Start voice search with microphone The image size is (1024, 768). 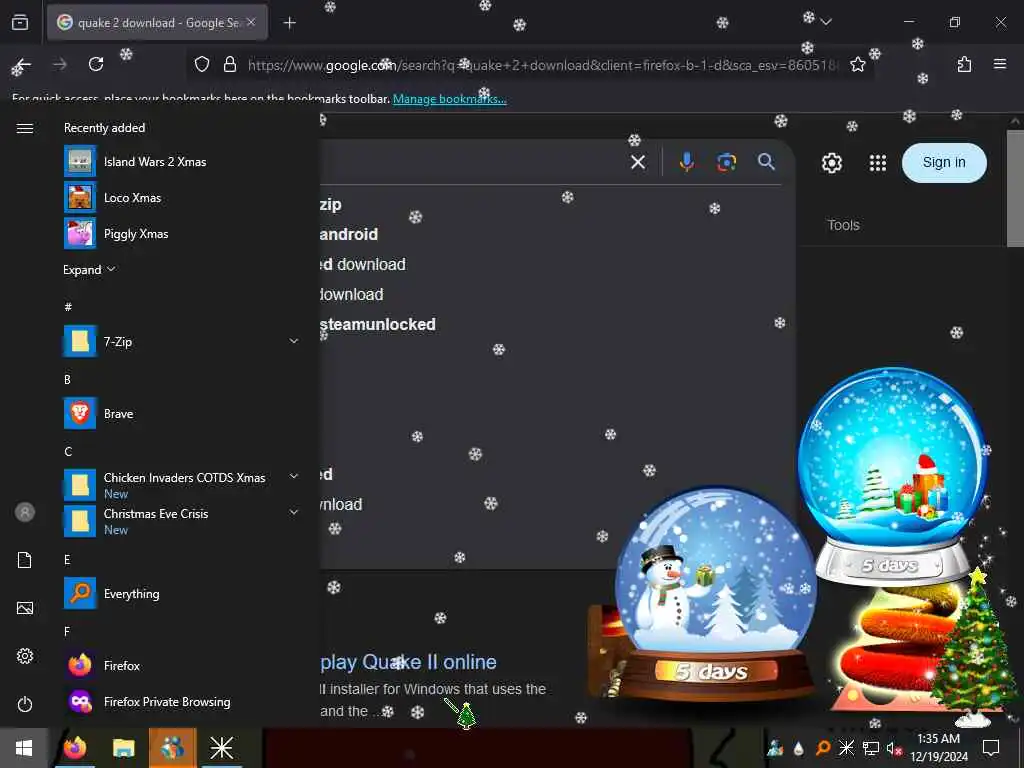tap(686, 162)
